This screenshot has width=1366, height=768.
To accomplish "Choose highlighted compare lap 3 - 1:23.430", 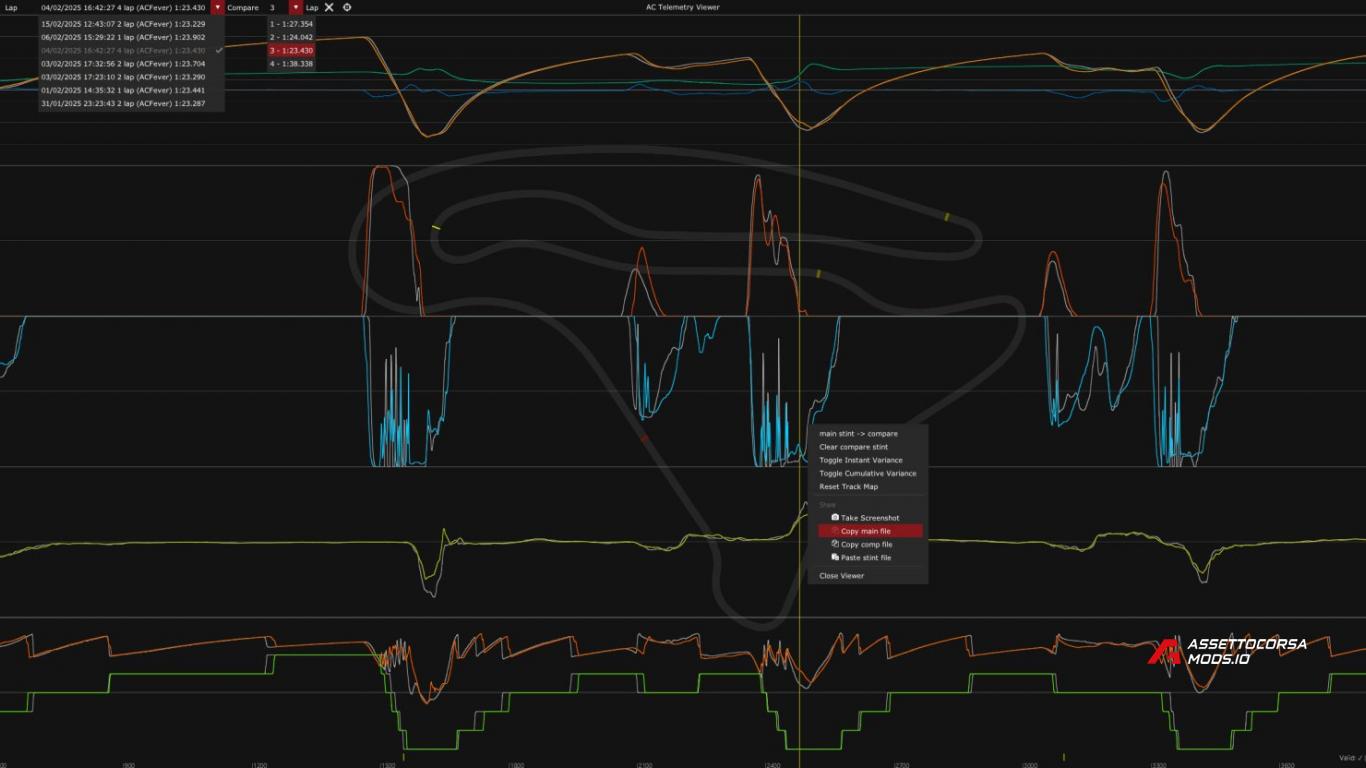I will pyautogui.click(x=291, y=50).
